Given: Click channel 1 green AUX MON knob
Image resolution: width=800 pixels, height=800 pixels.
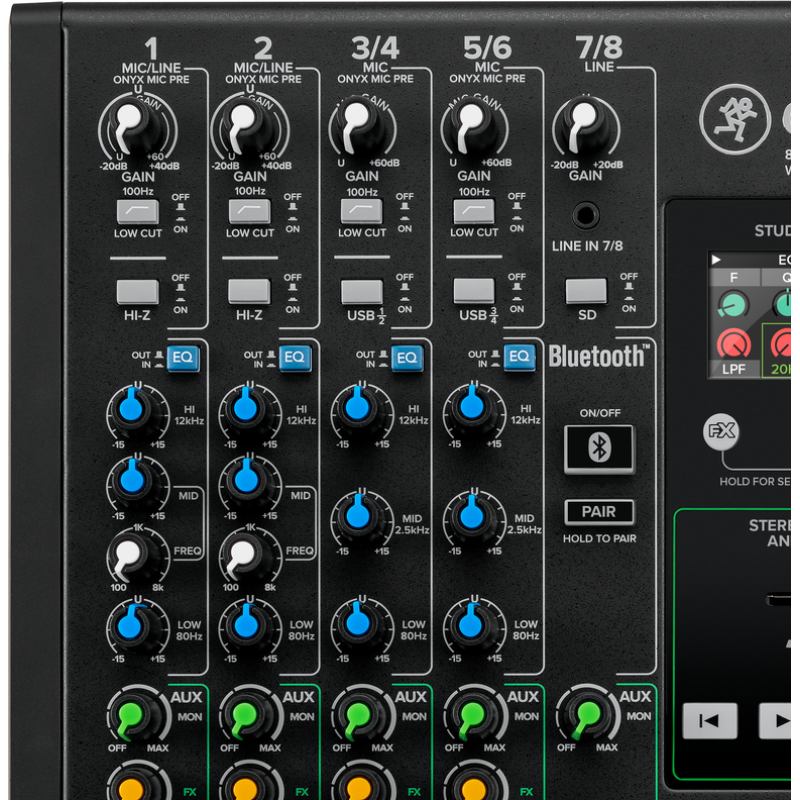Looking at the screenshot, I should click(x=132, y=716).
